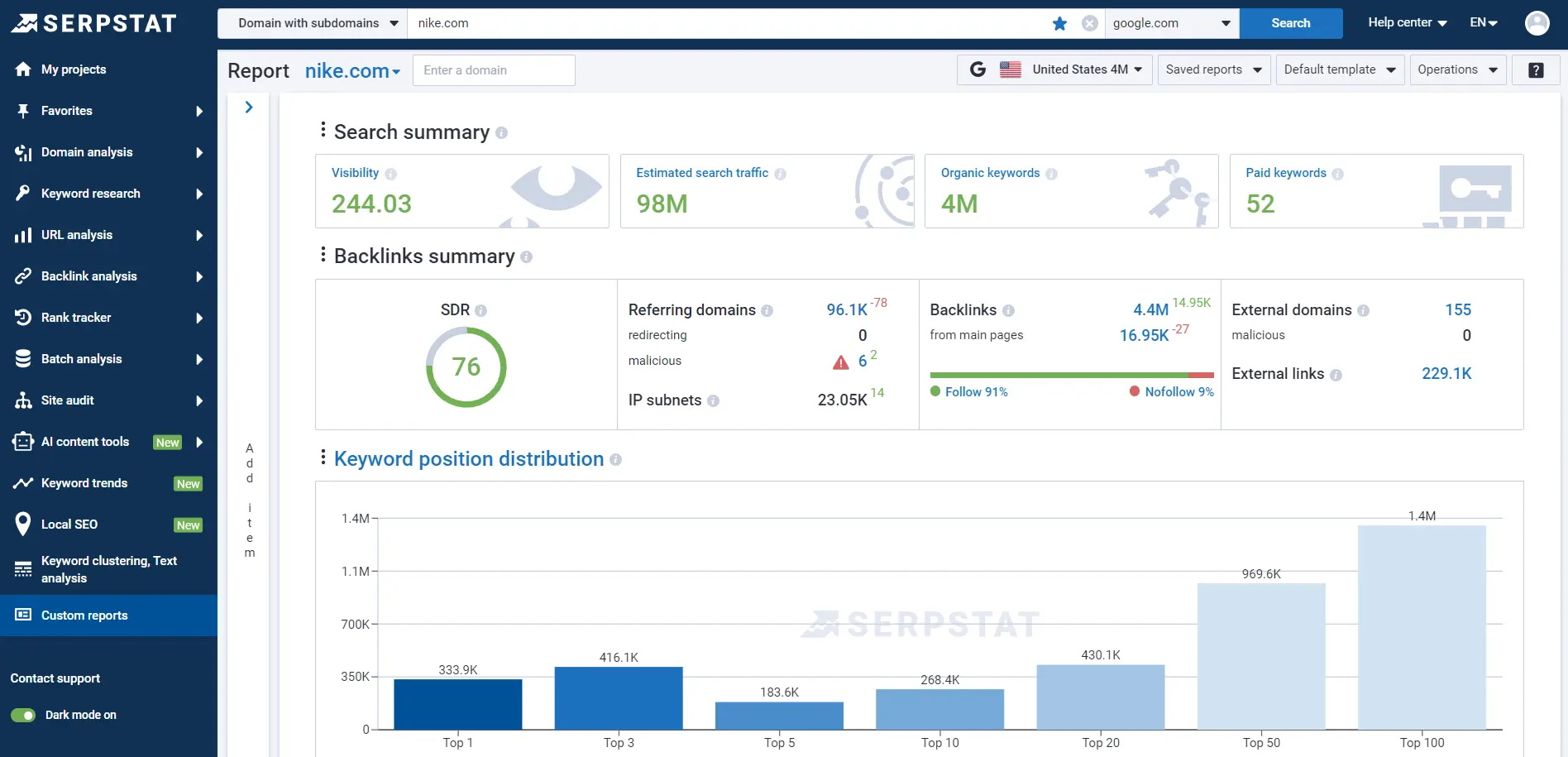The image size is (1568, 757).
Task: Open the Saved reports dropdown
Action: click(x=1214, y=69)
